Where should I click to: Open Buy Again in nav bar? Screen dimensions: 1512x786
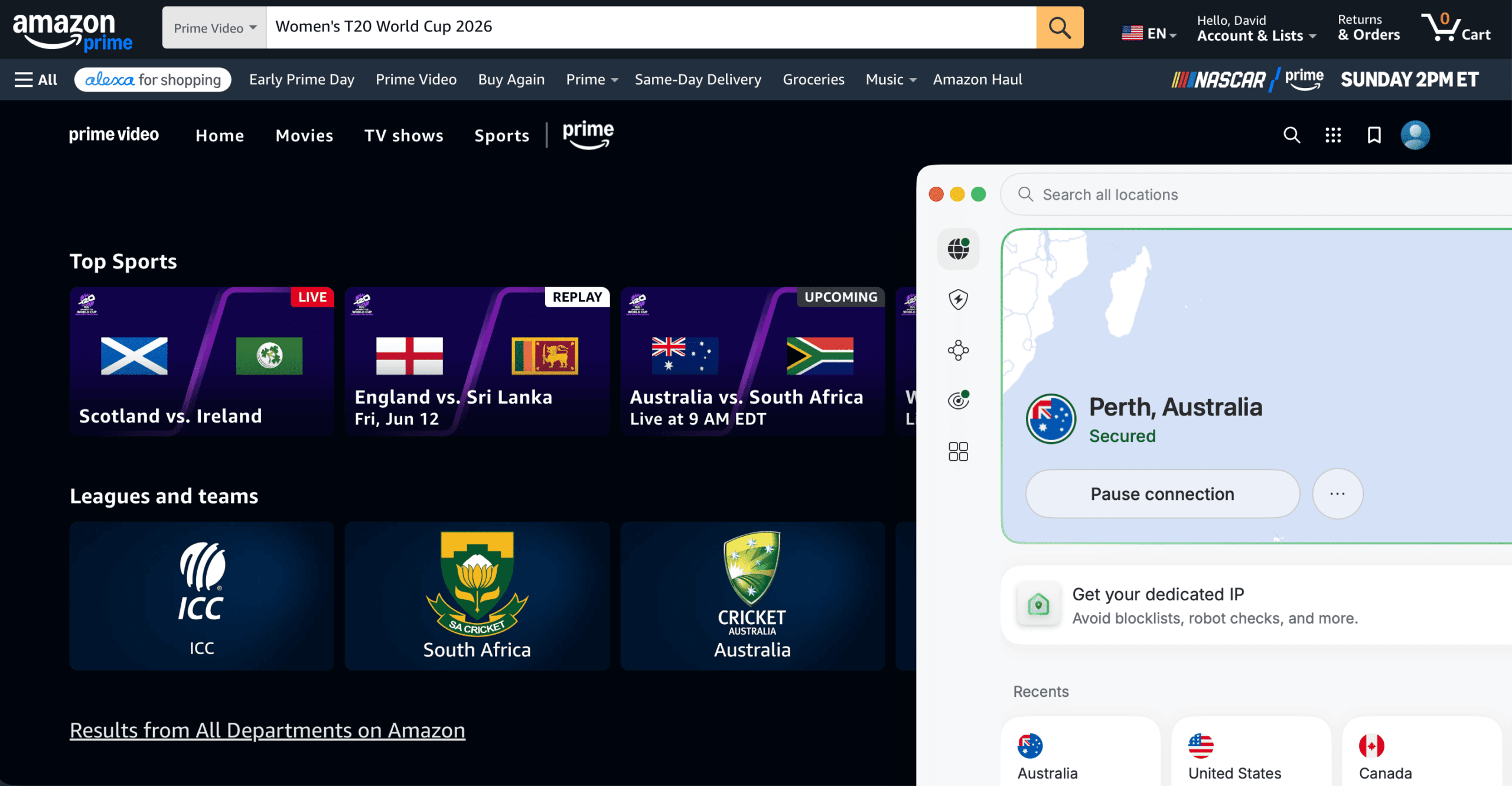(x=511, y=79)
